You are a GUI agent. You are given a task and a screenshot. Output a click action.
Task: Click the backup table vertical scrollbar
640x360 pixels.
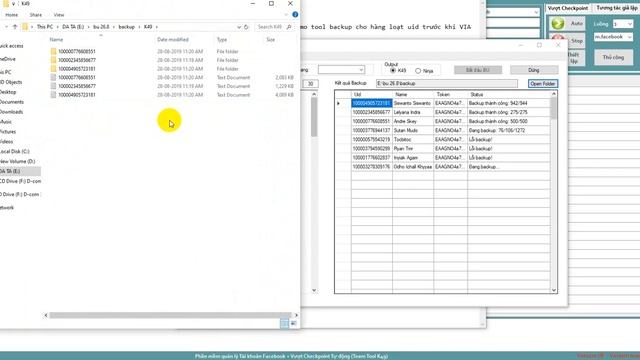[x=554, y=108]
